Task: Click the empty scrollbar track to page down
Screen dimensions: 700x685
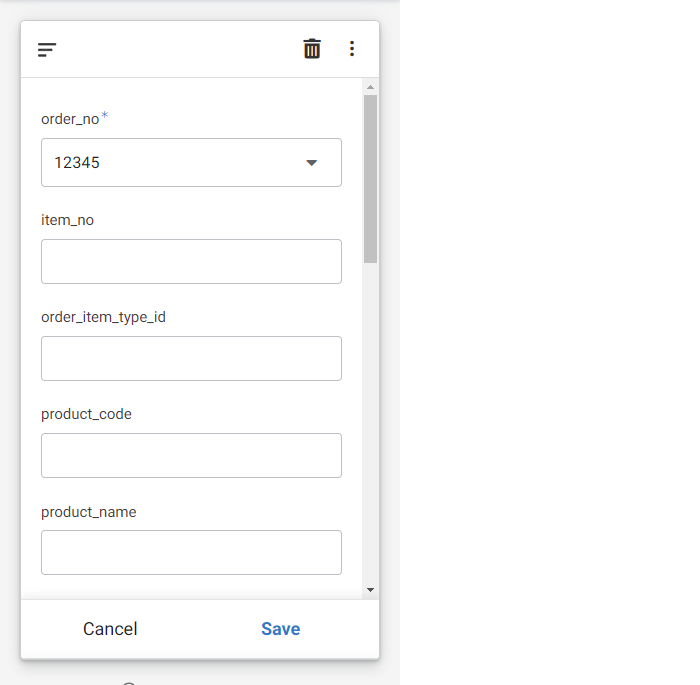Action: coord(370,424)
